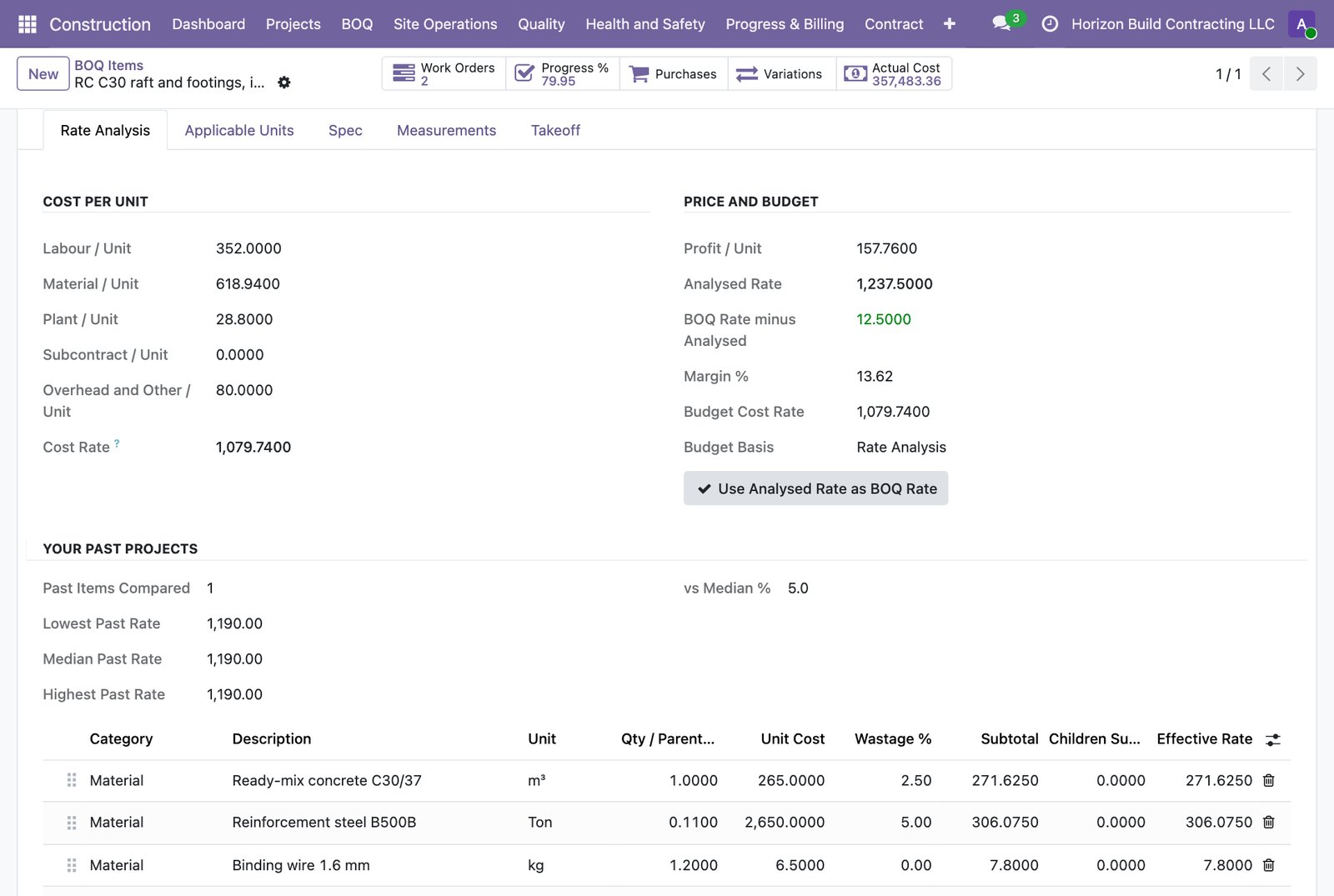1334x896 pixels.
Task: Open the Site Operations menu
Action: [x=445, y=24]
